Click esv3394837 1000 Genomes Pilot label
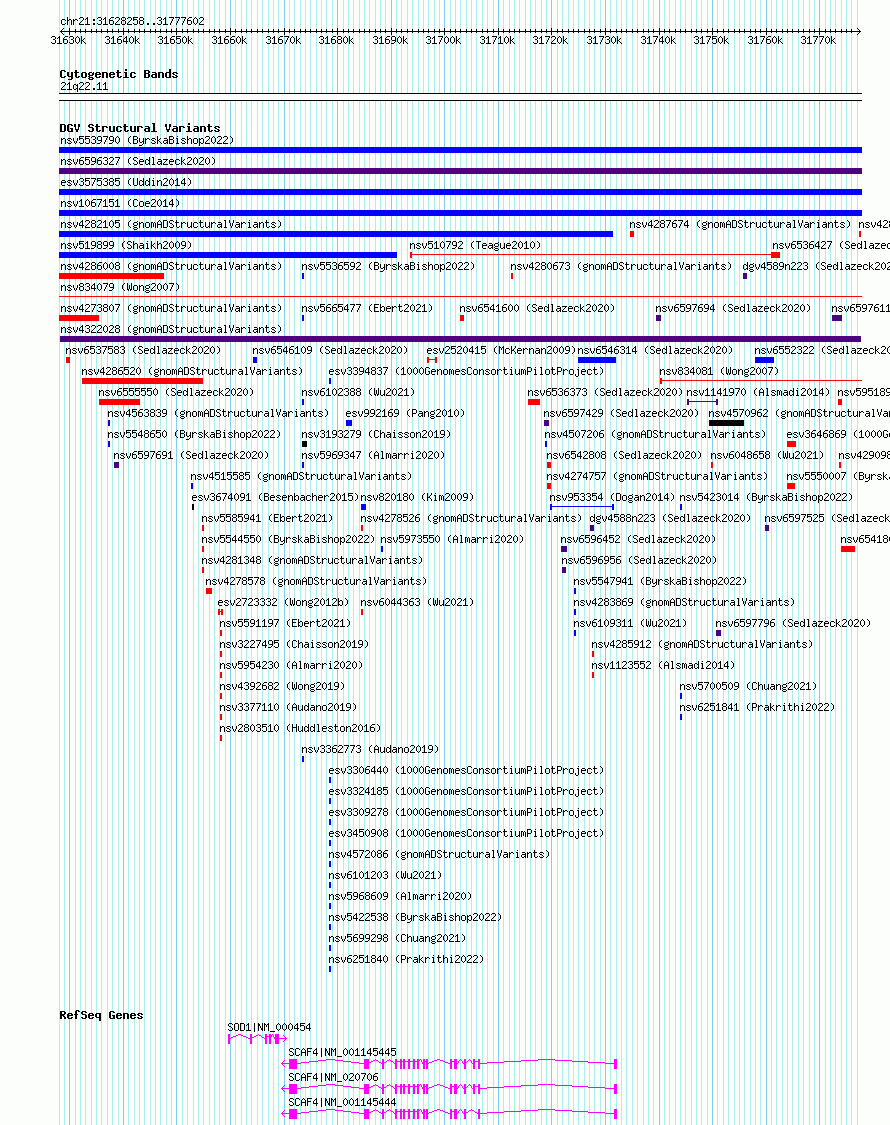 (466, 371)
